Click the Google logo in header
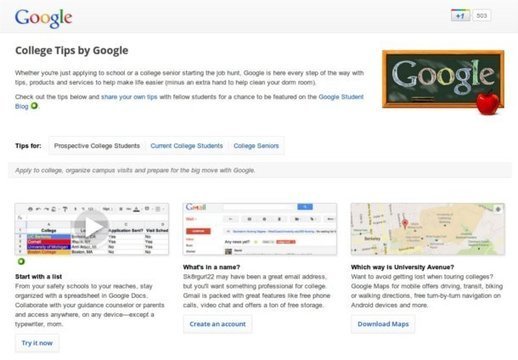 click(x=43, y=18)
